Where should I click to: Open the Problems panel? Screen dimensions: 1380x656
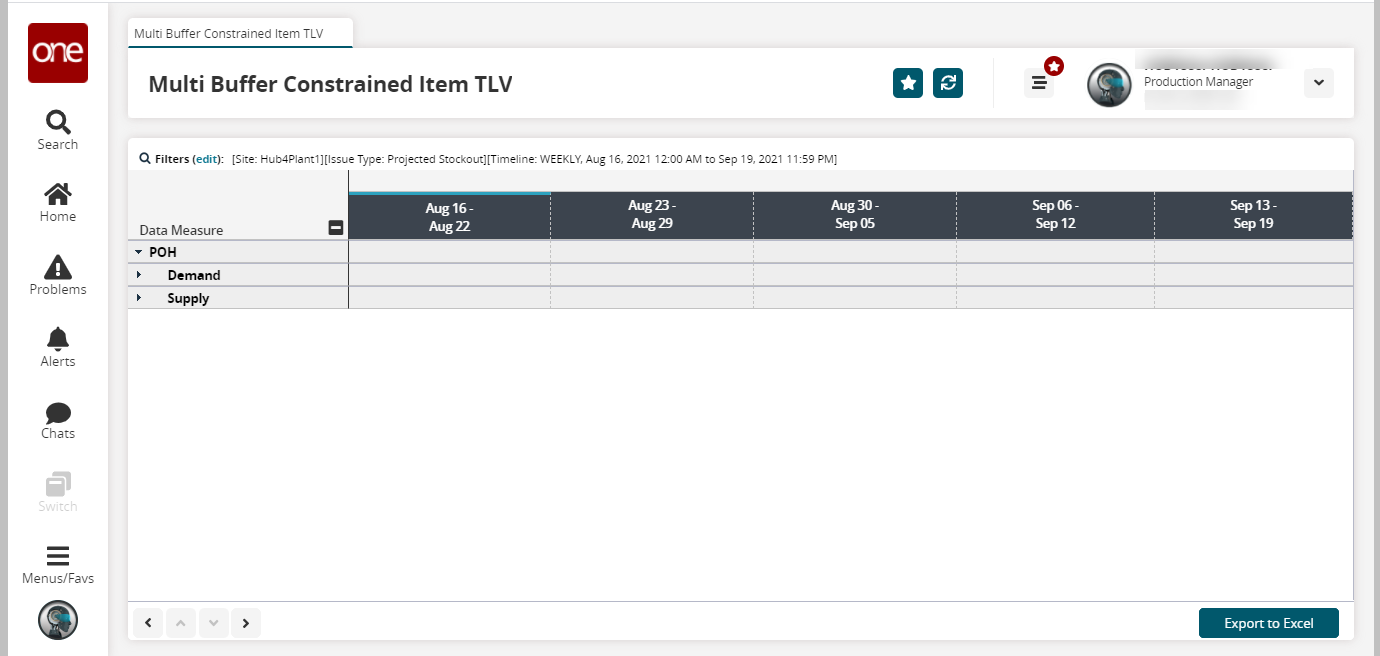(58, 276)
